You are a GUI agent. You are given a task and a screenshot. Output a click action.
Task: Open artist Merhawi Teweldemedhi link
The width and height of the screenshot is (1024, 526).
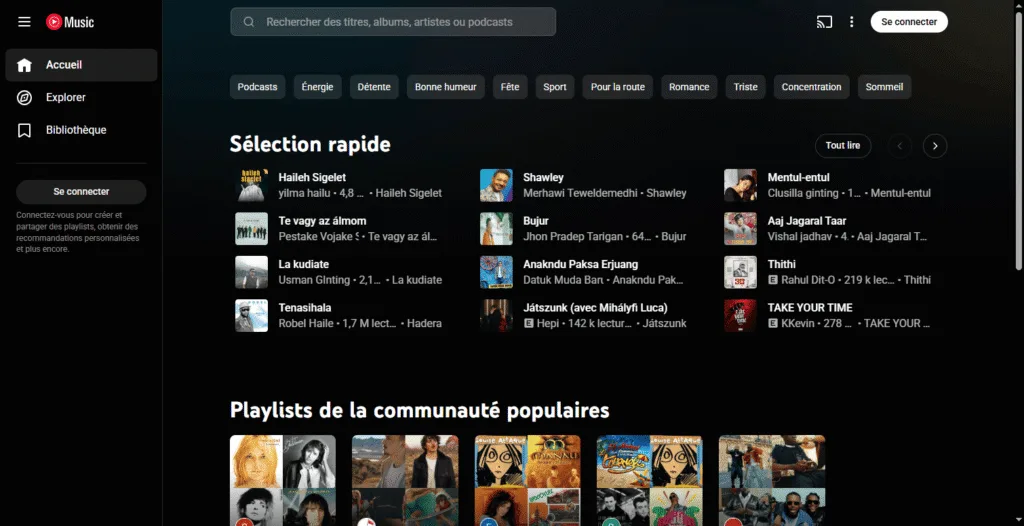(x=580, y=193)
